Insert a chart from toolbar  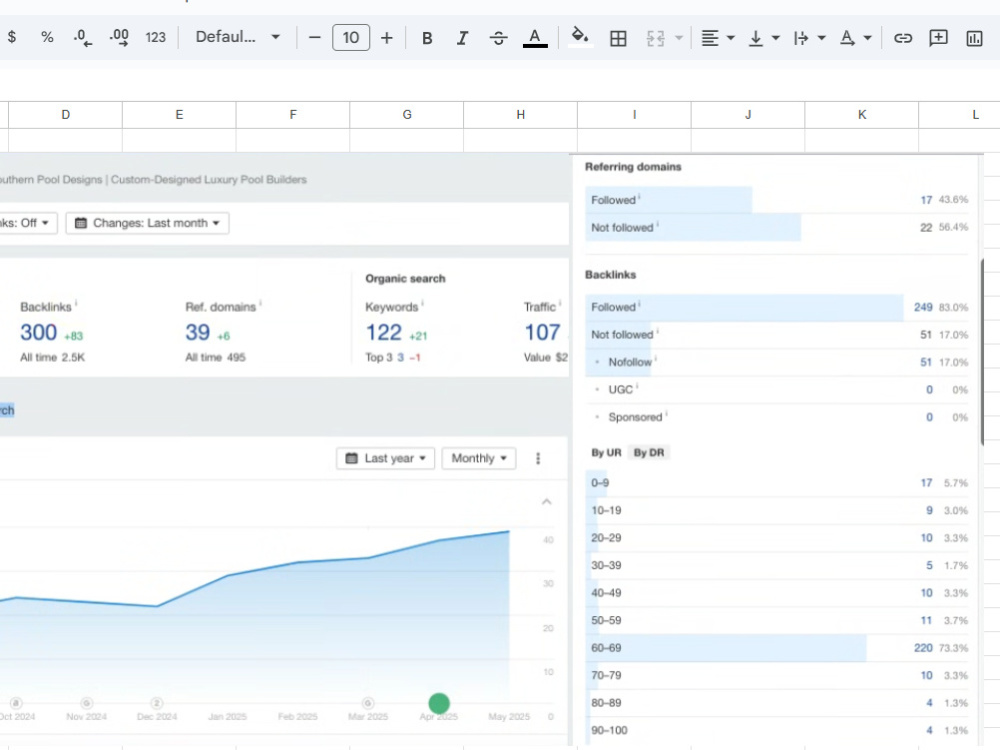tap(974, 38)
